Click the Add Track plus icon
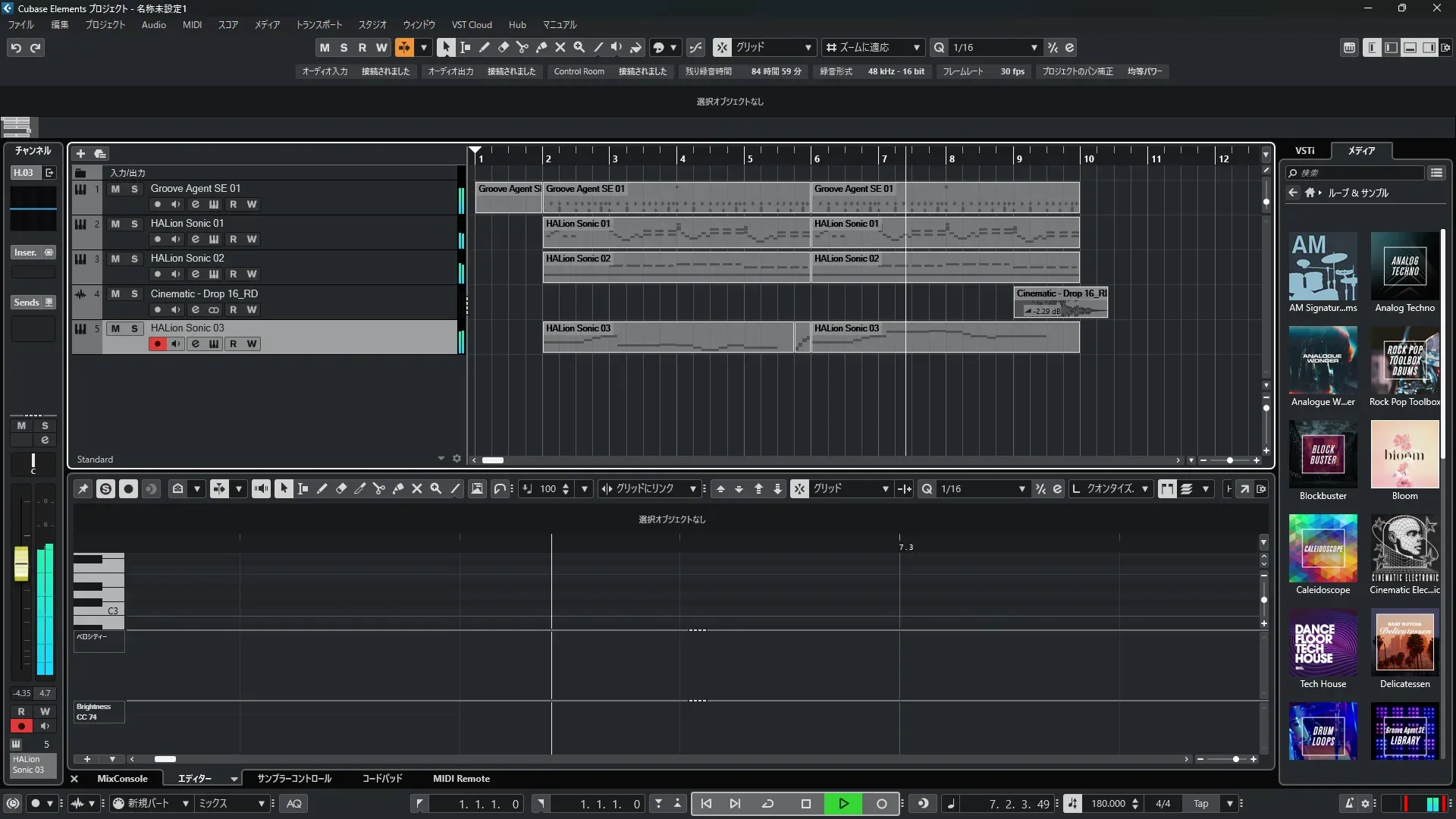Screen dimensions: 1456x819 point(80,153)
